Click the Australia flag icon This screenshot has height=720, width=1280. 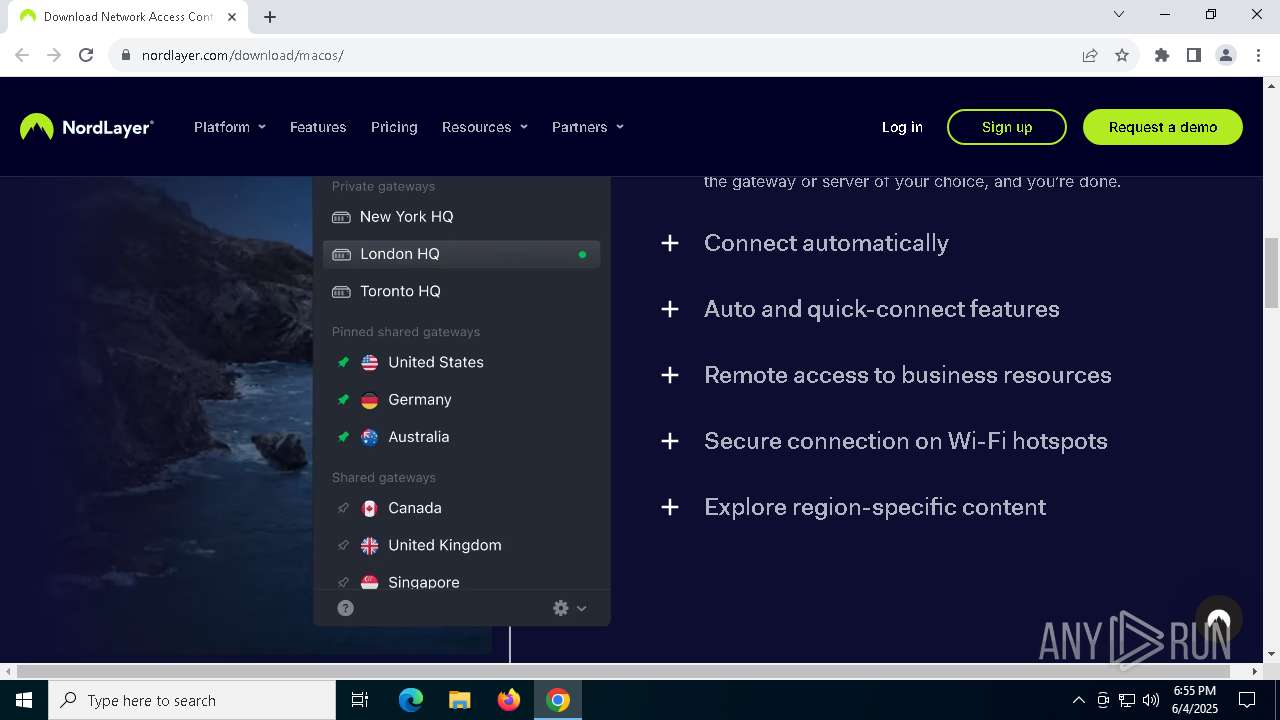pos(370,437)
